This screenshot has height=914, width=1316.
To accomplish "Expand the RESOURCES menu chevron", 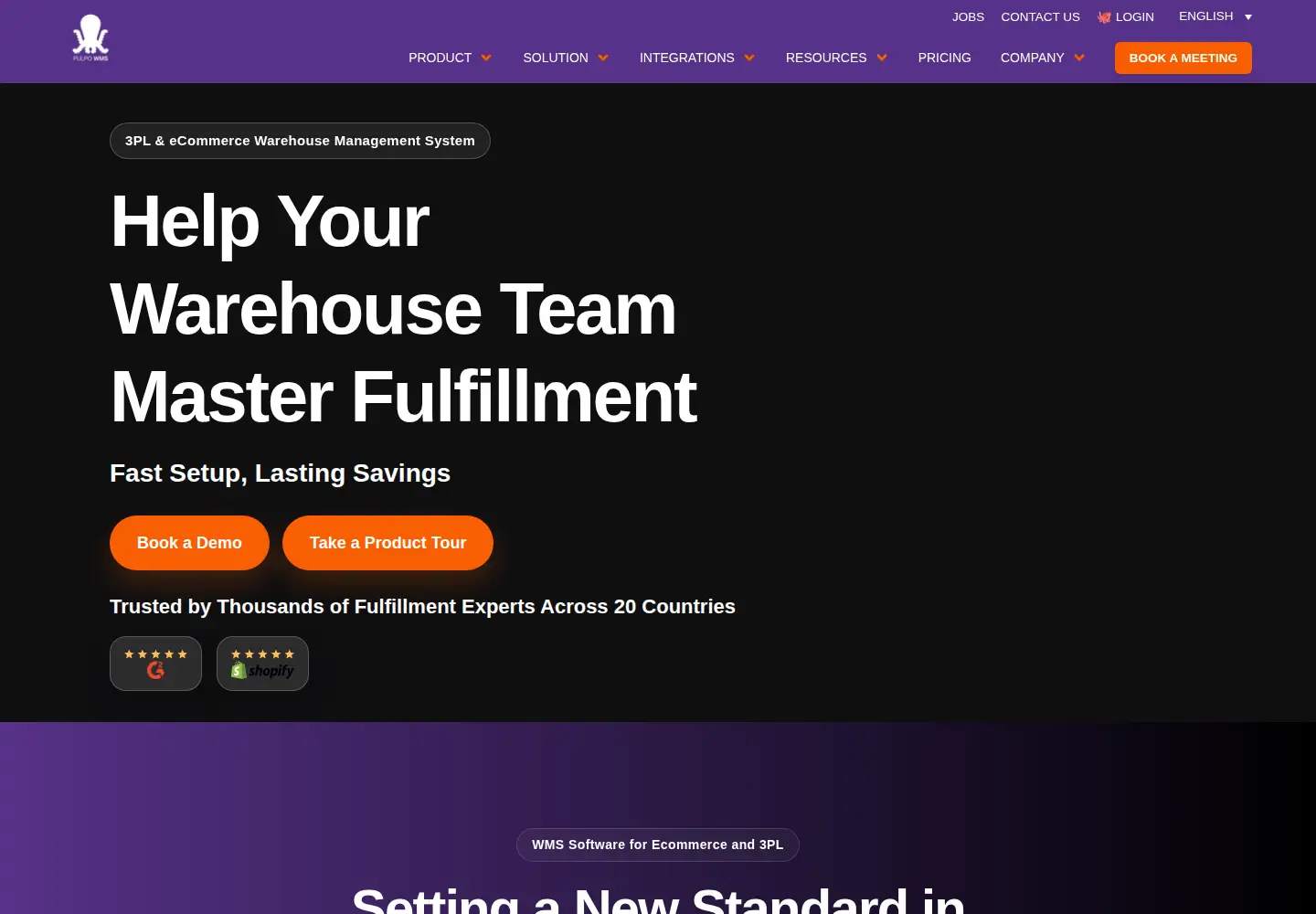I will (x=882, y=58).
